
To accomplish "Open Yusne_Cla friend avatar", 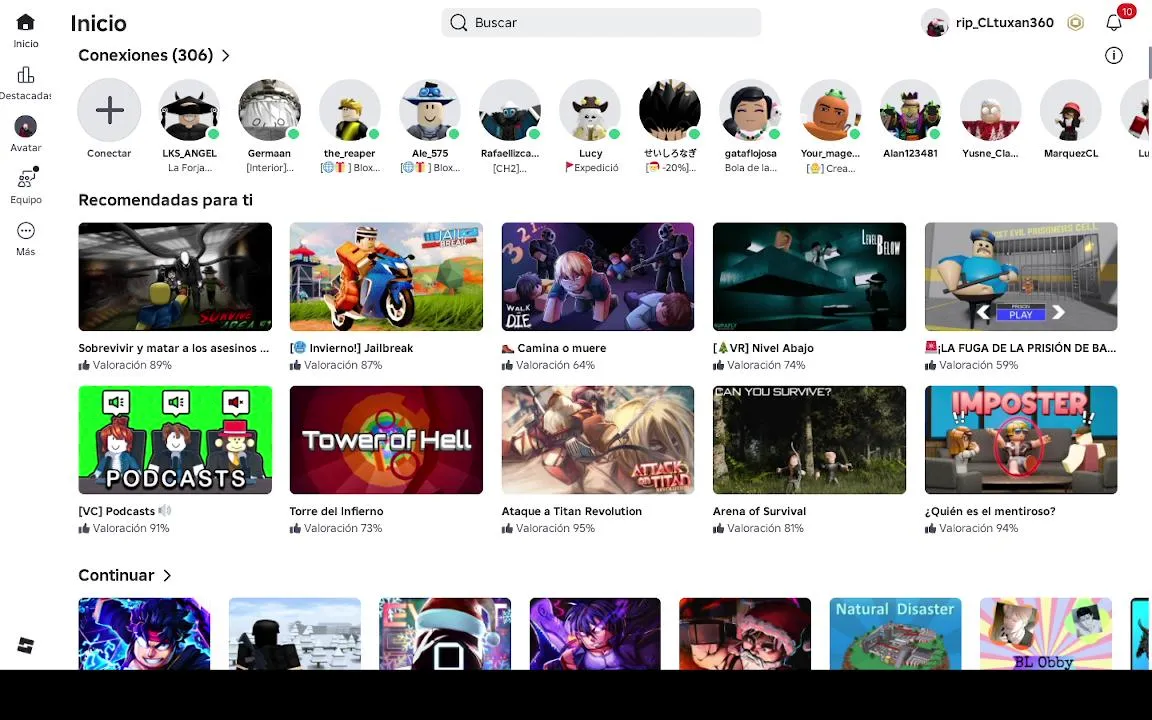I will pyautogui.click(x=990, y=110).
